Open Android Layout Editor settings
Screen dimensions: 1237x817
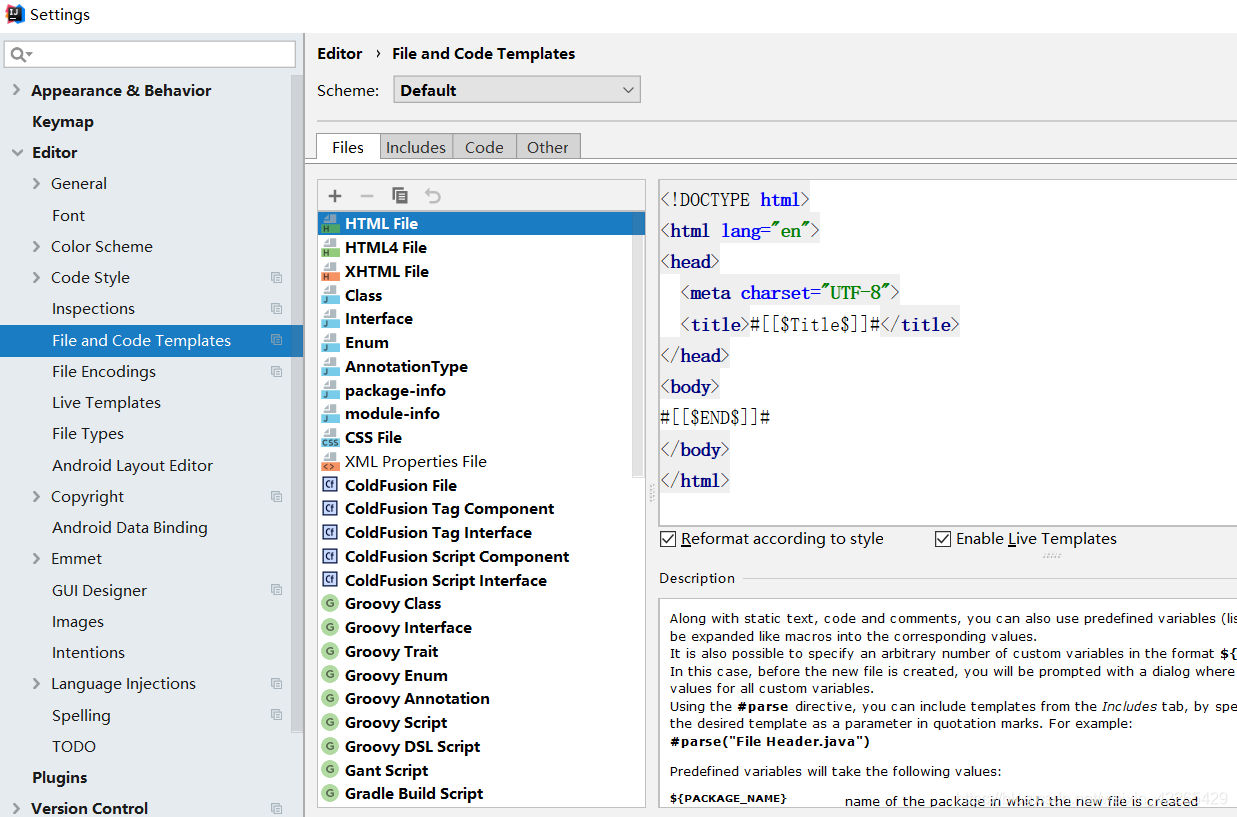click(x=132, y=466)
